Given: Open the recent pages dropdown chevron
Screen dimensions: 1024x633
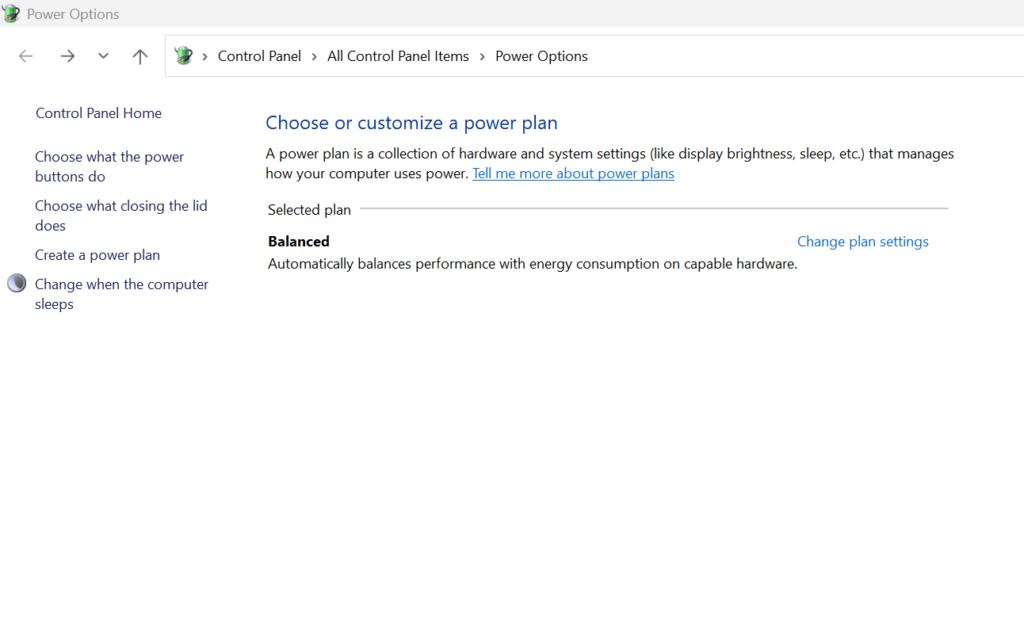Looking at the screenshot, I should click(102, 56).
